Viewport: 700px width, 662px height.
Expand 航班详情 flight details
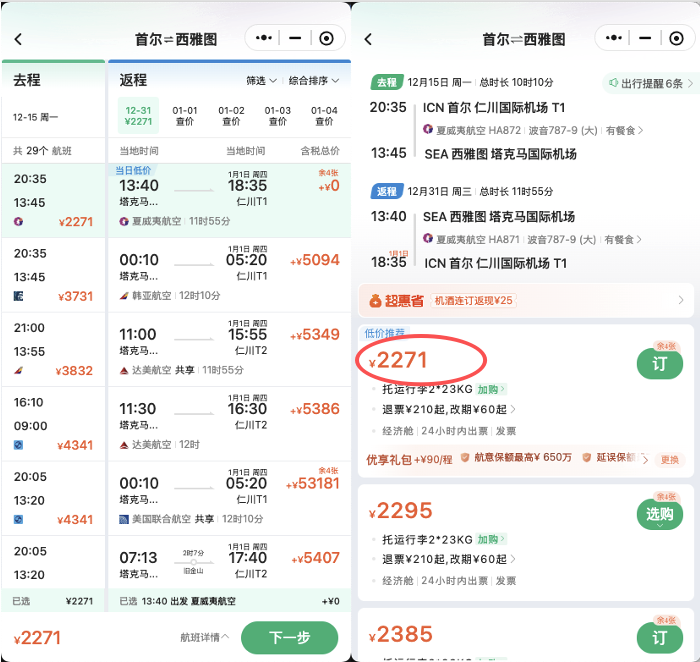(204, 637)
